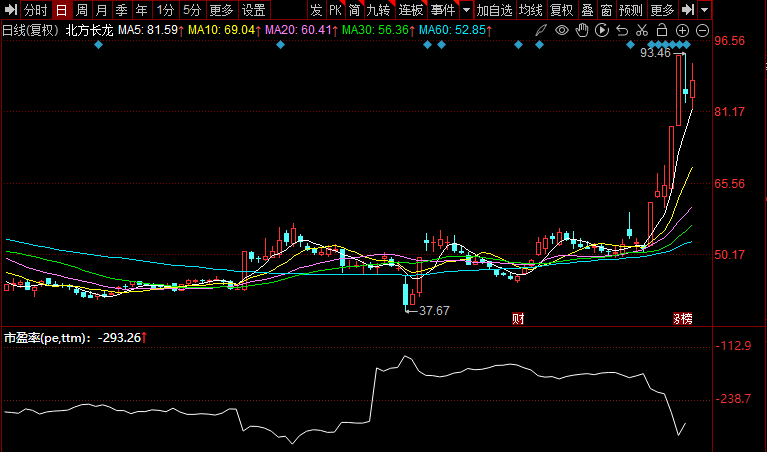The width and height of the screenshot is (767, 452).
Task: Click the undo arrow icon
Action: tap(623, 30)
